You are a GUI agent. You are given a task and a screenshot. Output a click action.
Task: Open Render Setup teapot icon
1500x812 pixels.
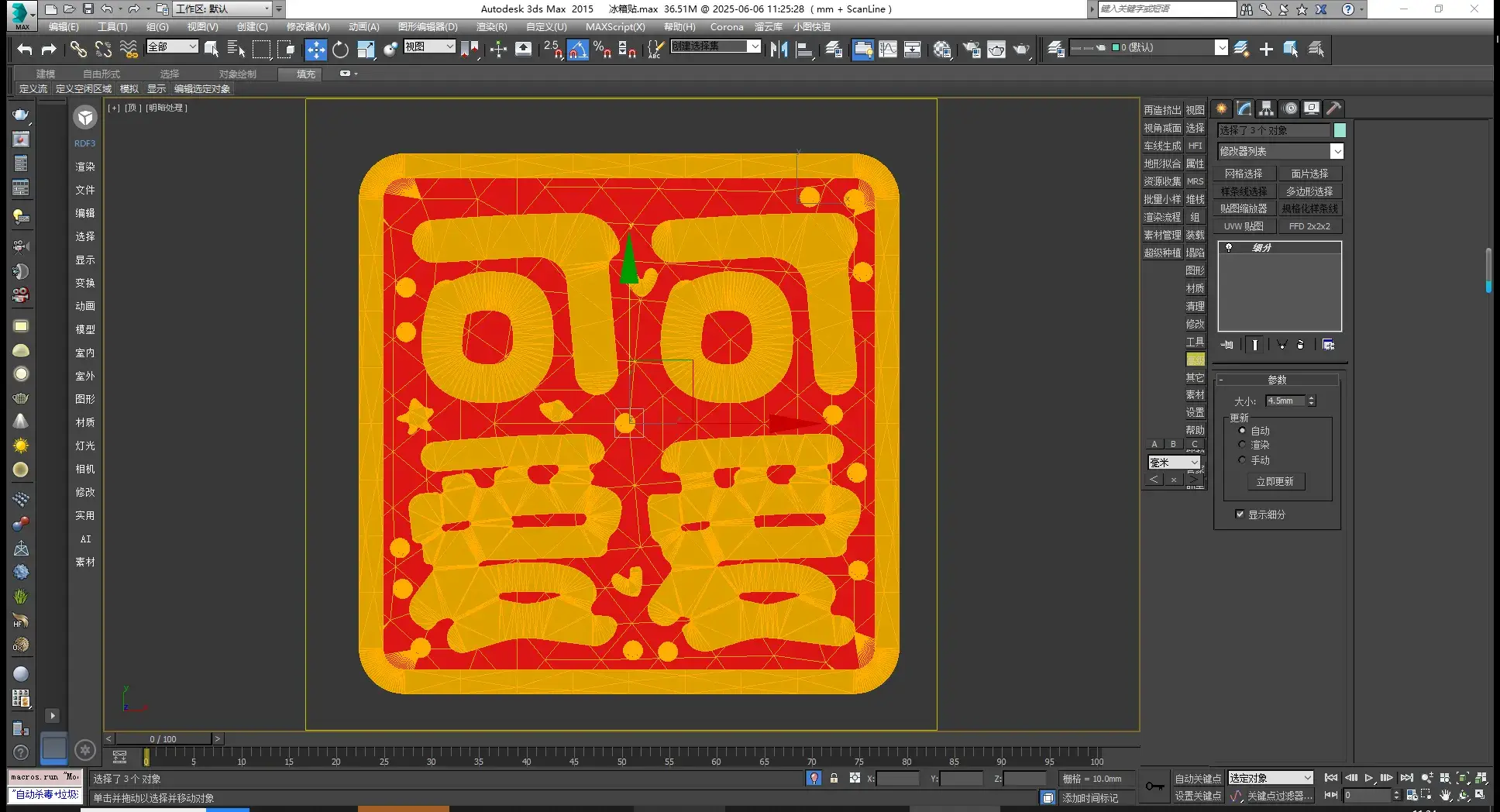pos(971,50)
